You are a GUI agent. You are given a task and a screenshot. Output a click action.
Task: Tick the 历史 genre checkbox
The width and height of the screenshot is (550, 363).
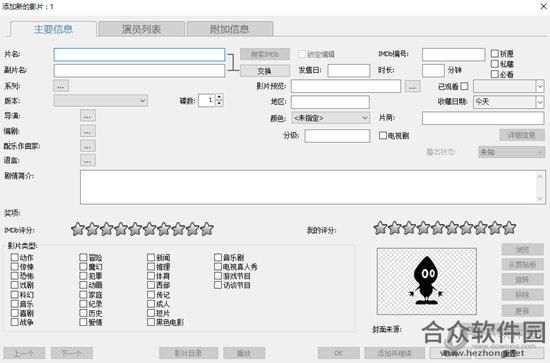pyautogui.click(x=83, y=312)
